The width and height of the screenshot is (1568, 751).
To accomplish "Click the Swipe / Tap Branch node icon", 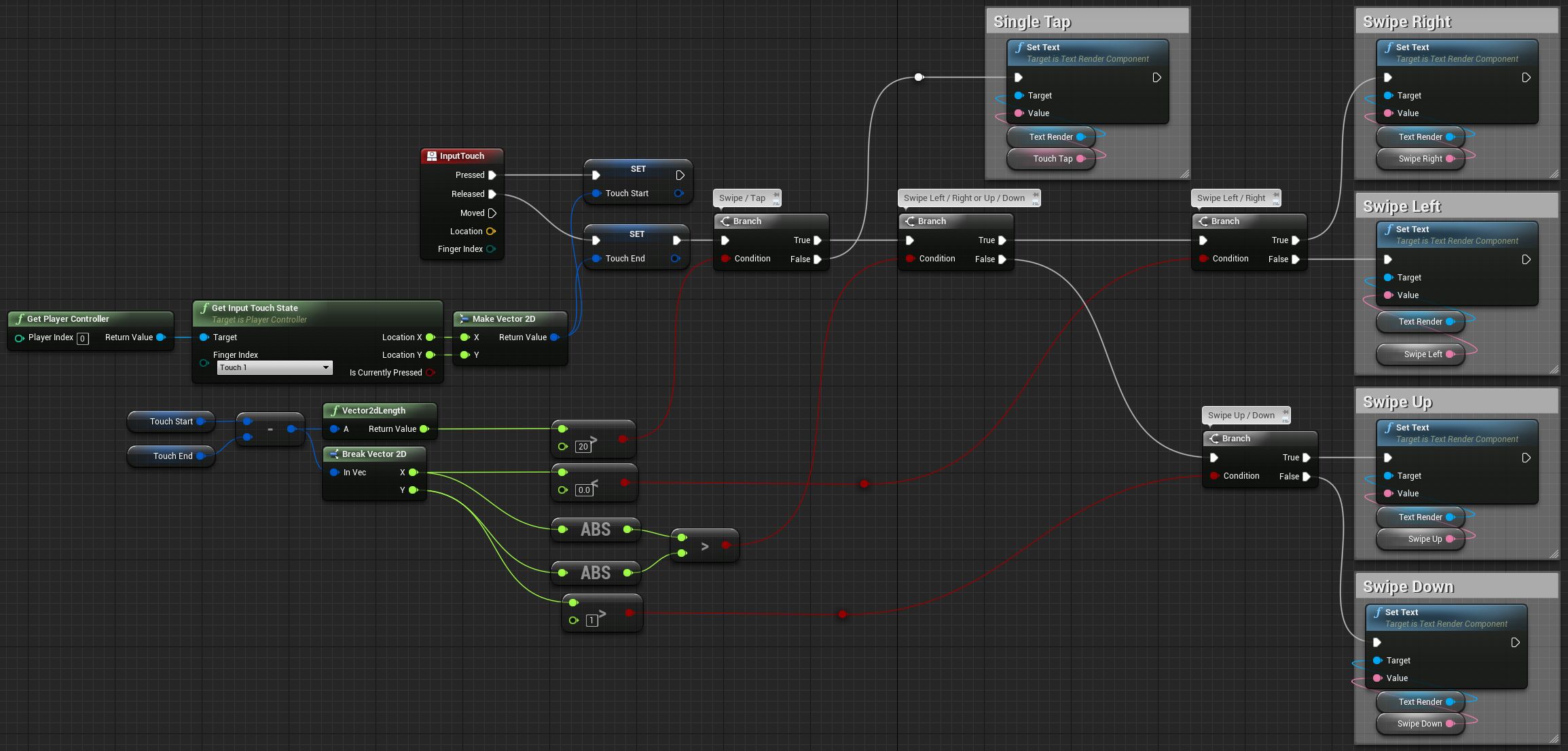I will pyautogui.click(x=725, y=221).
